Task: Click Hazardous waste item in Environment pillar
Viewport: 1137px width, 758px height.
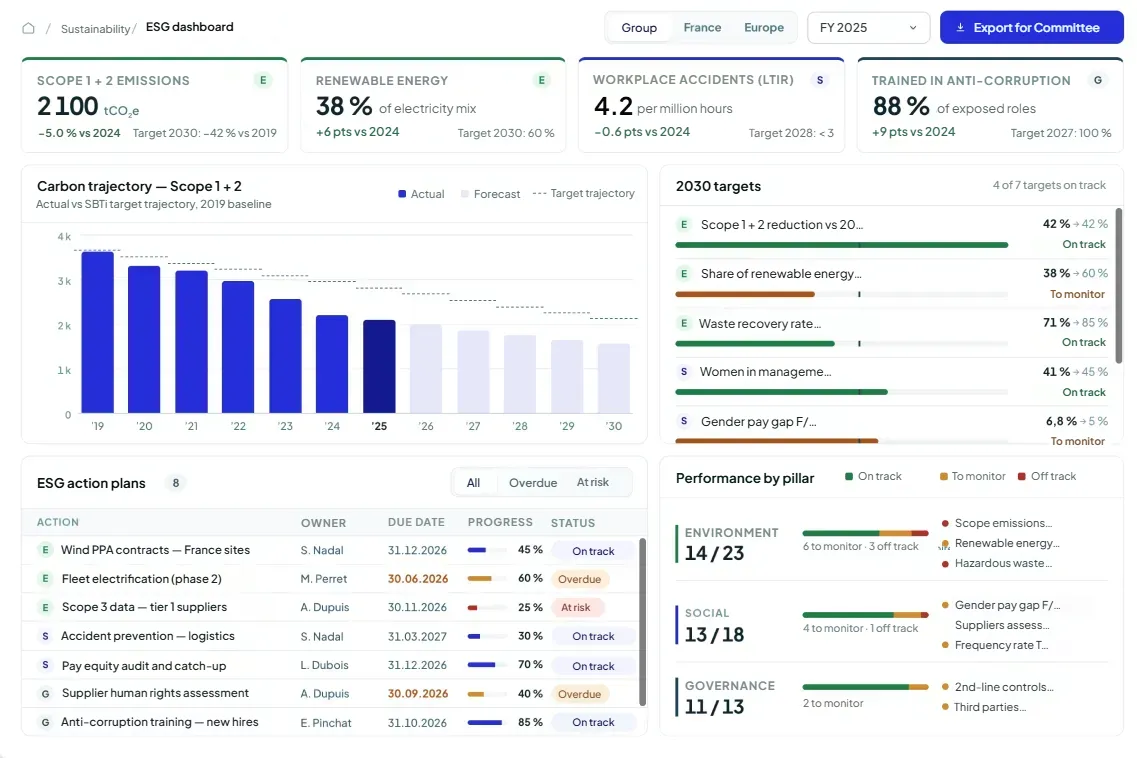Action: point(997,563)
